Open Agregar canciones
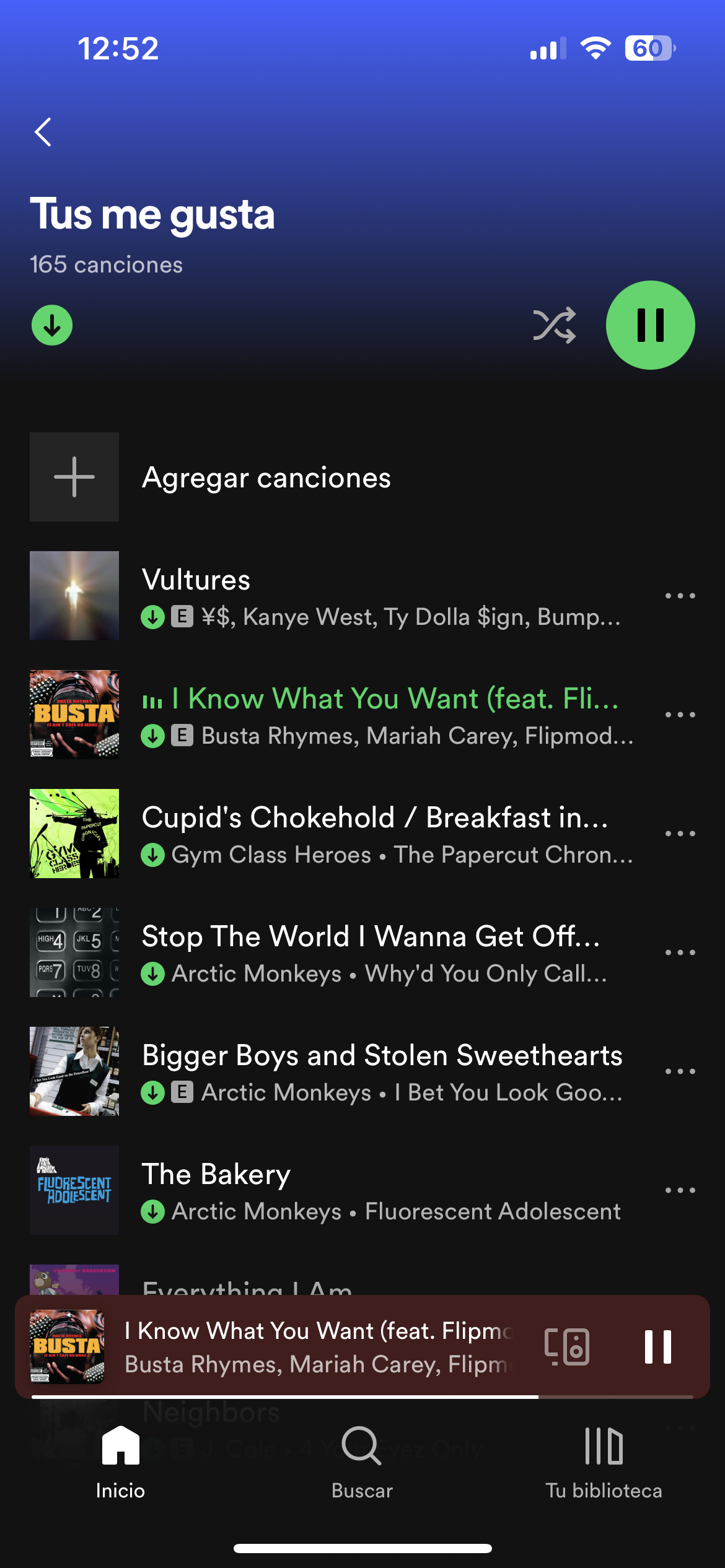Image resolution: width=725 pixels, height=1568 pixels. click(x=266, y=477)
